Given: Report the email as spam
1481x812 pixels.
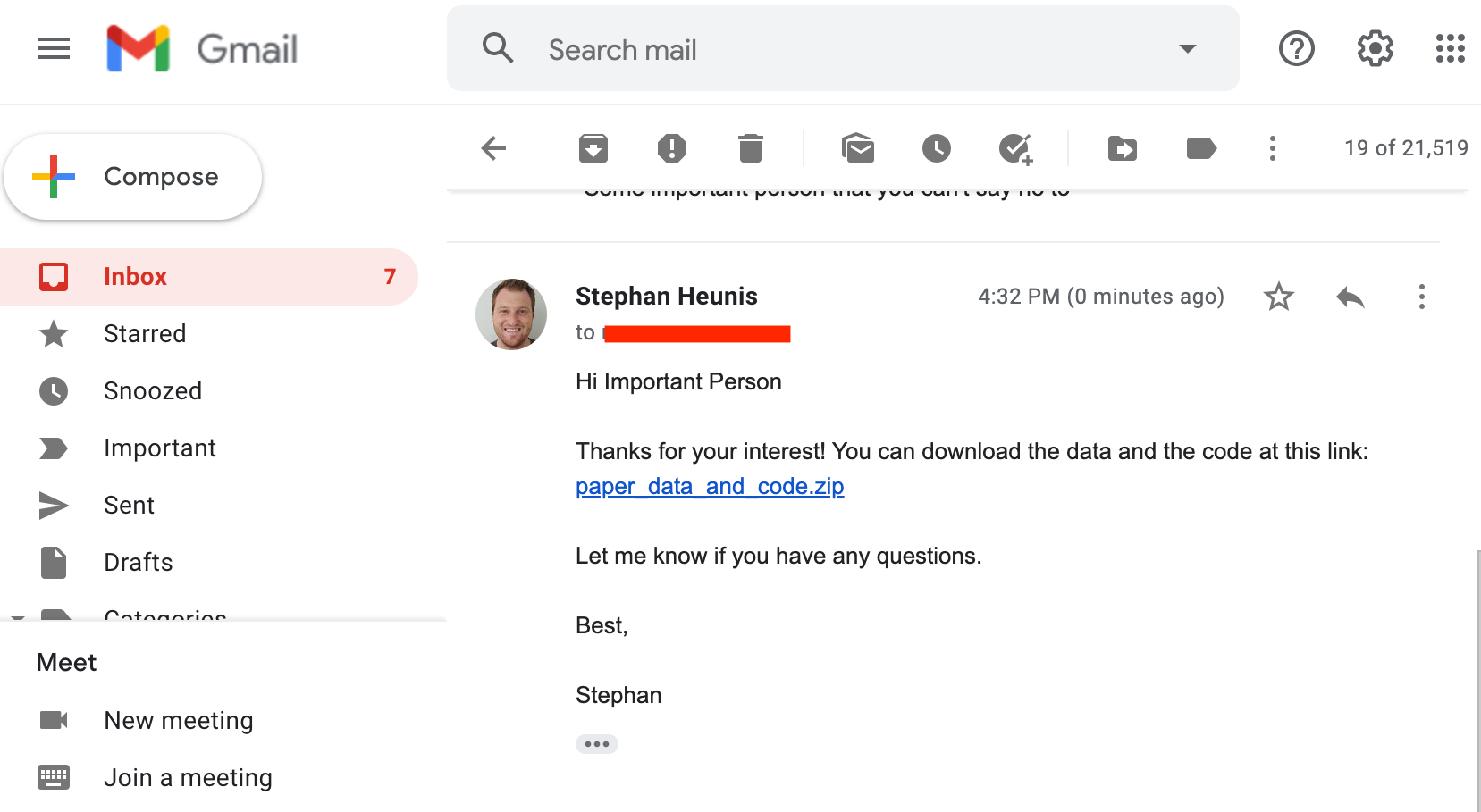Looking at the screenshot, I should [x=671, y=148].
